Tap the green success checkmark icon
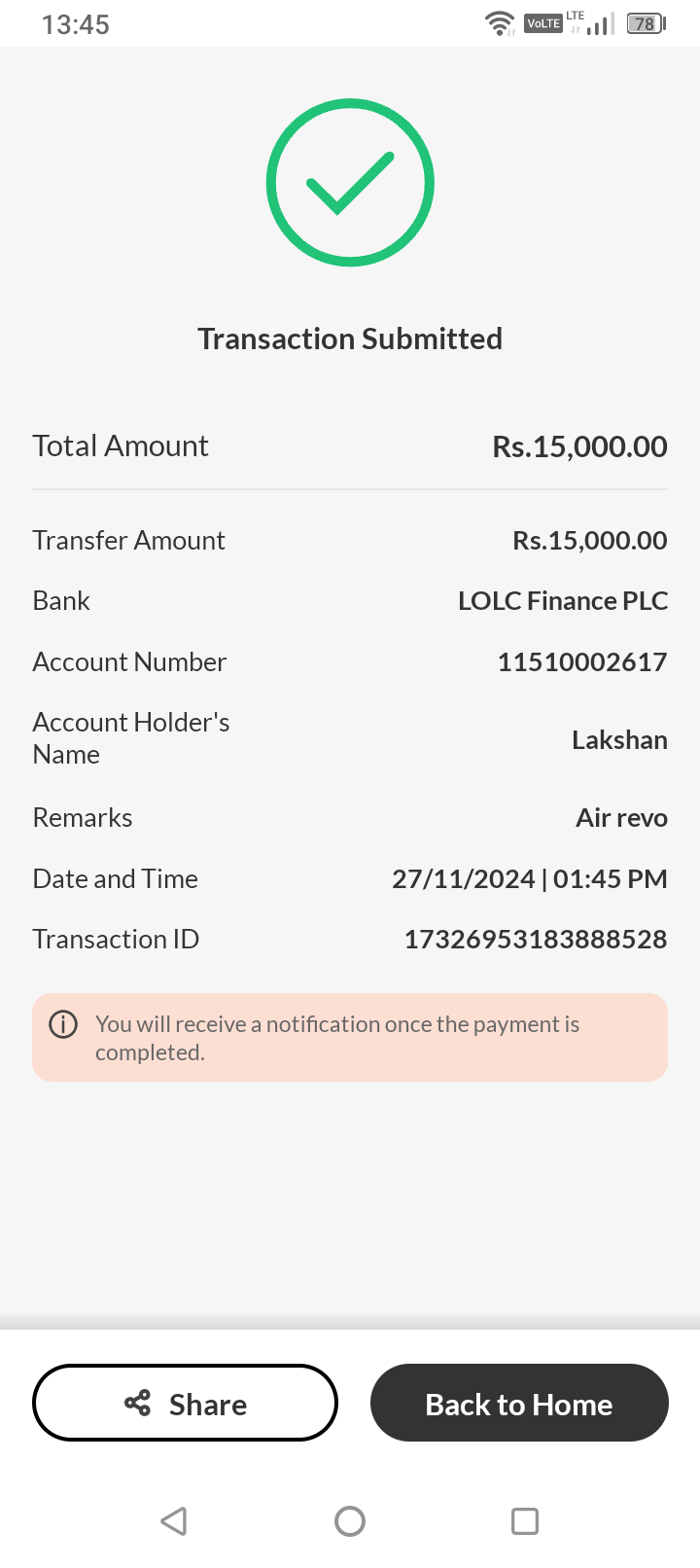This screenshot has width=700, height=1568. point(350,182)
